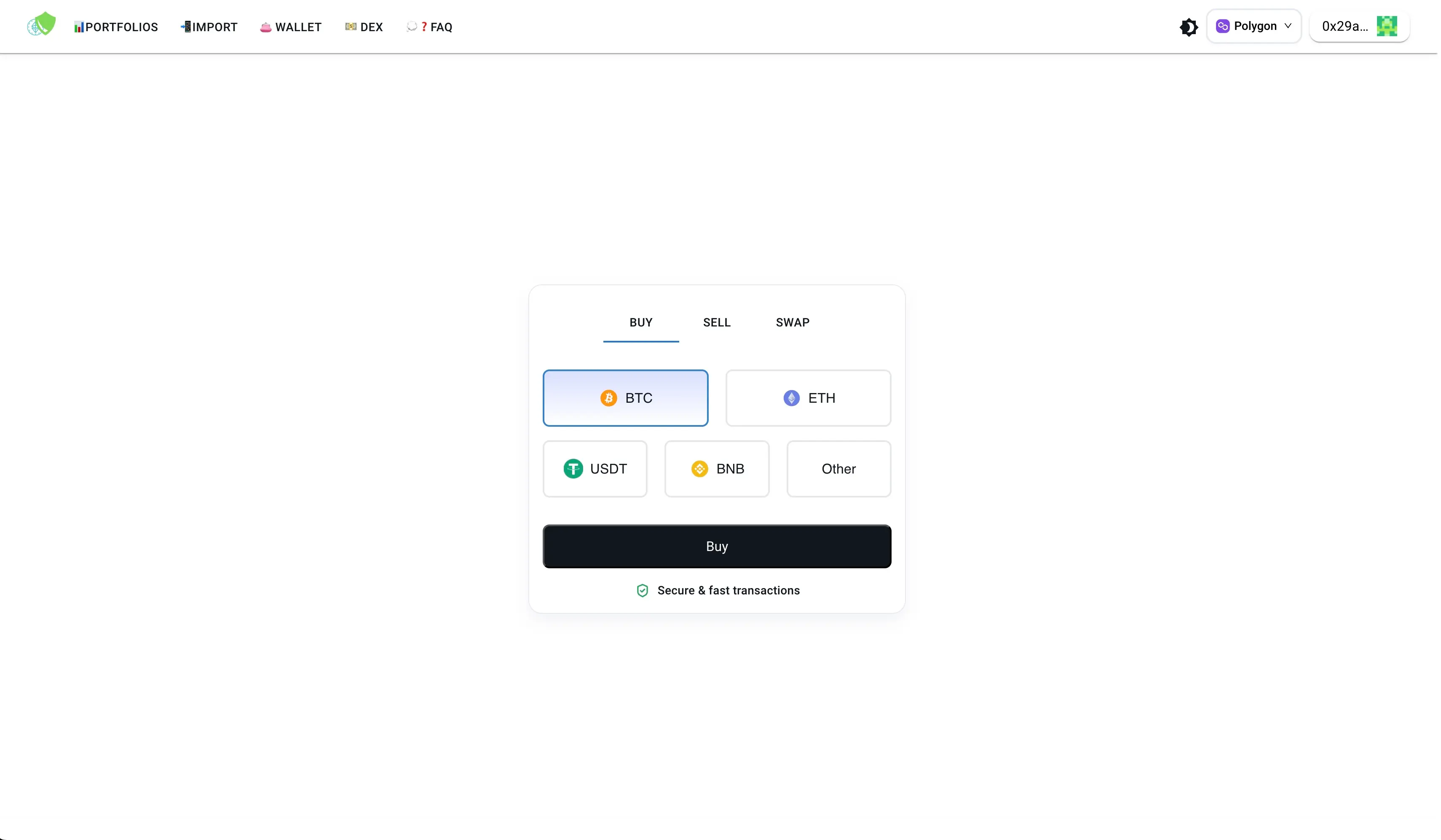Switch to the SWAP tab

tap(793, 322)
